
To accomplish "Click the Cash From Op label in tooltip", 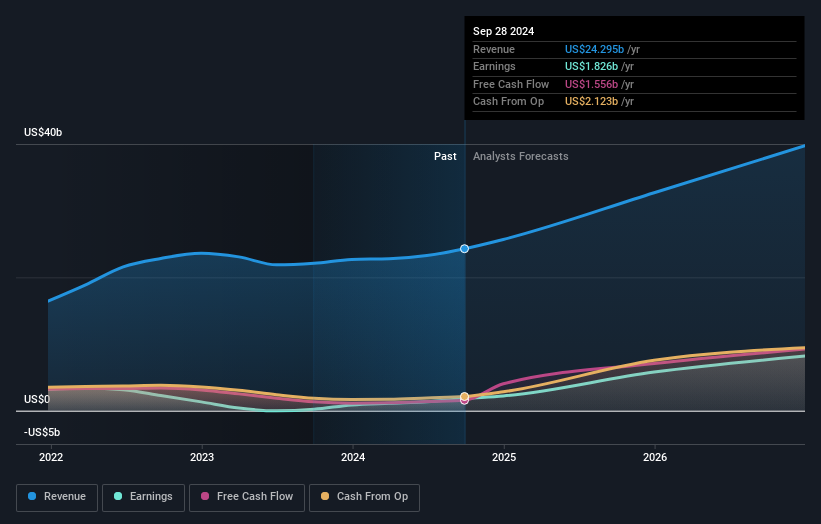I will 508,102.
